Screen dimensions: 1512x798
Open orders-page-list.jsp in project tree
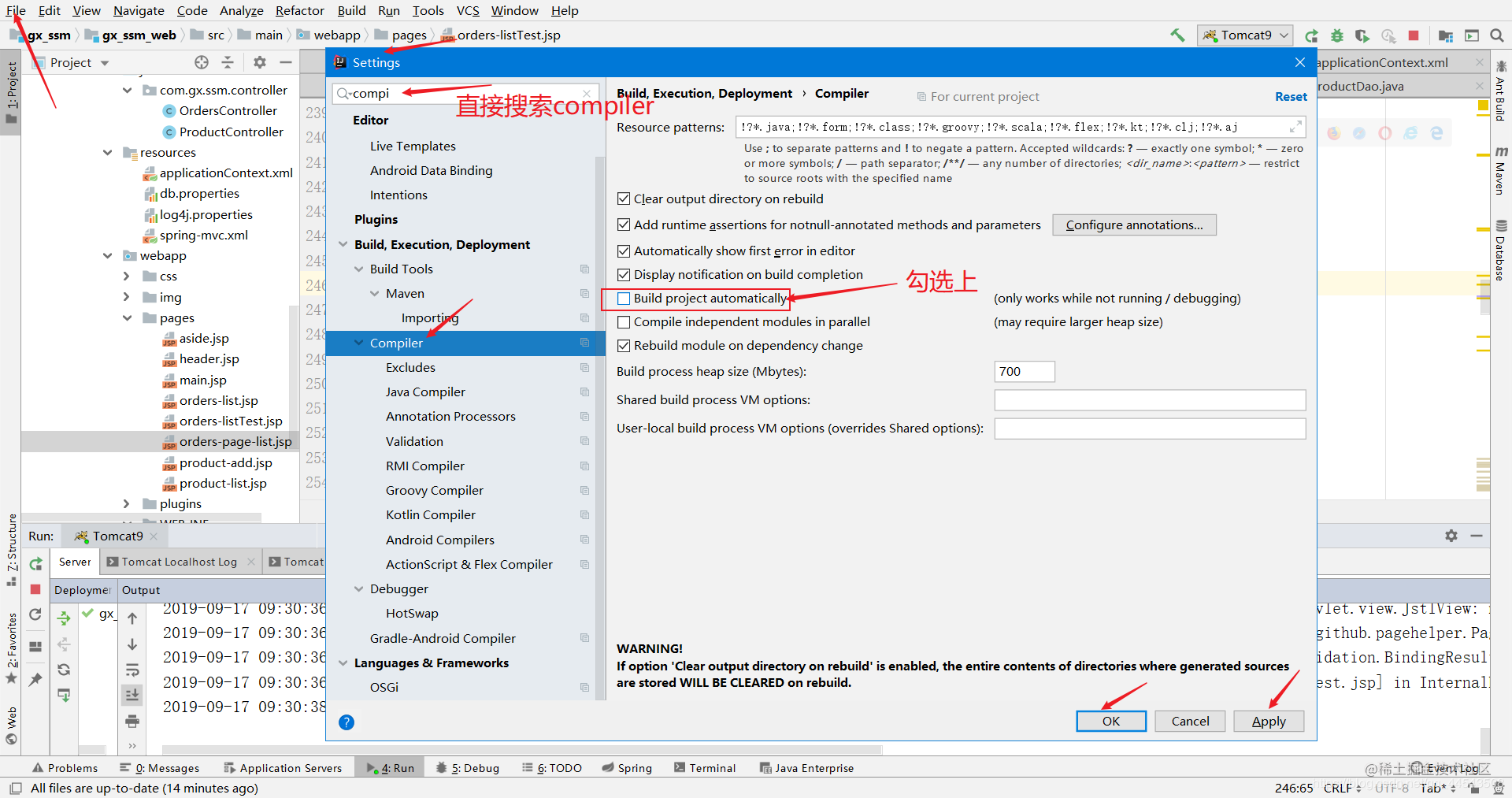pyautogui.click(x=235, y=442)
